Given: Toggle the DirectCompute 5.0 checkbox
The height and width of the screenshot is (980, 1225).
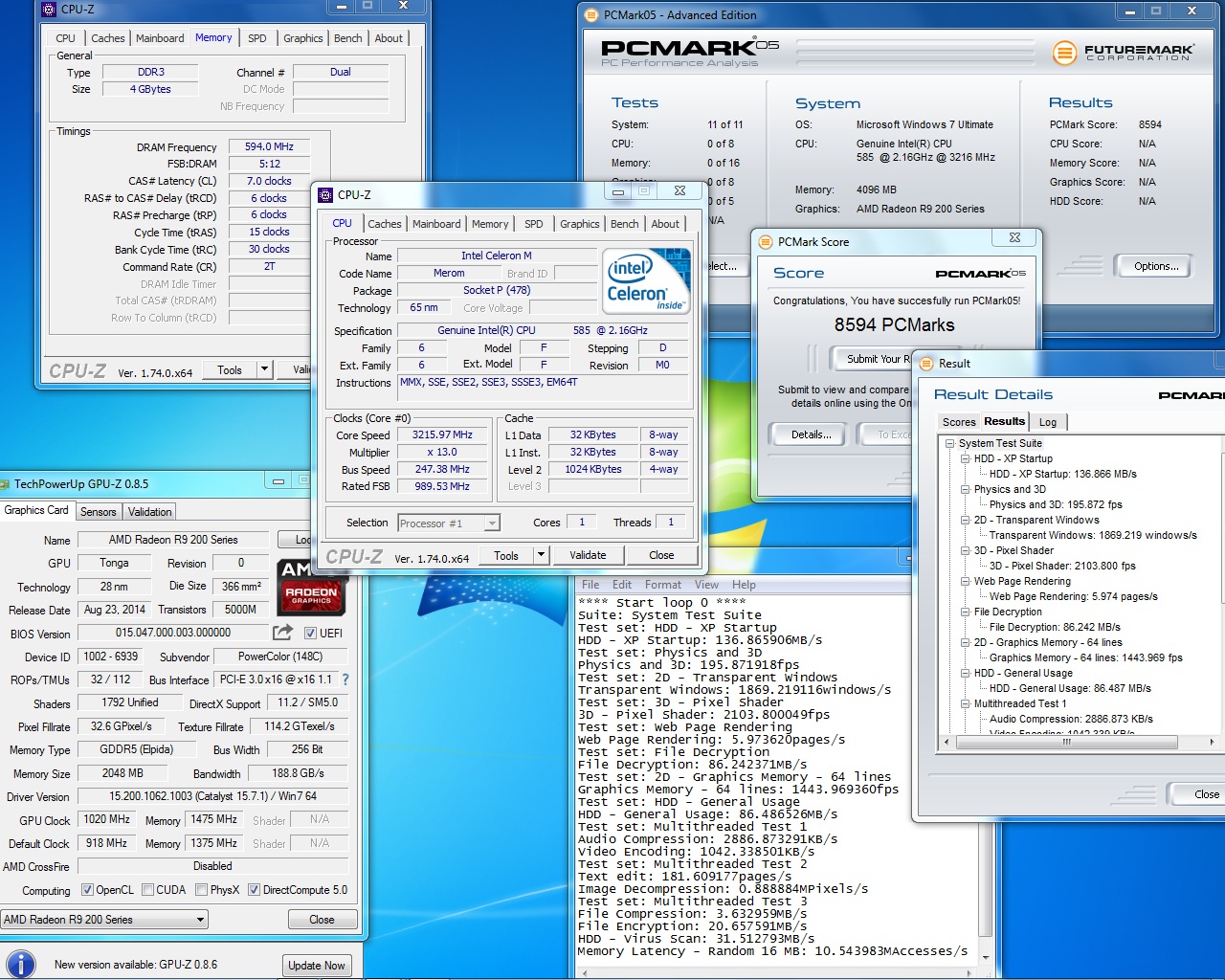Looking at the screenshot, I should point(254,890).
